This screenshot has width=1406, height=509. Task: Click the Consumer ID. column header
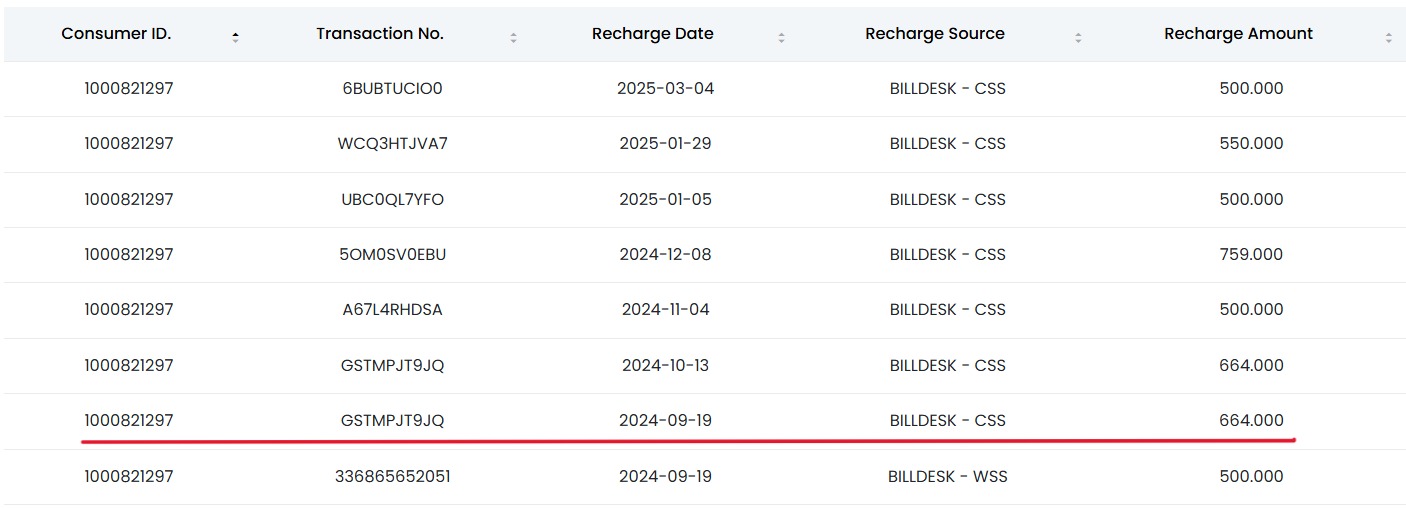[116, 33]
